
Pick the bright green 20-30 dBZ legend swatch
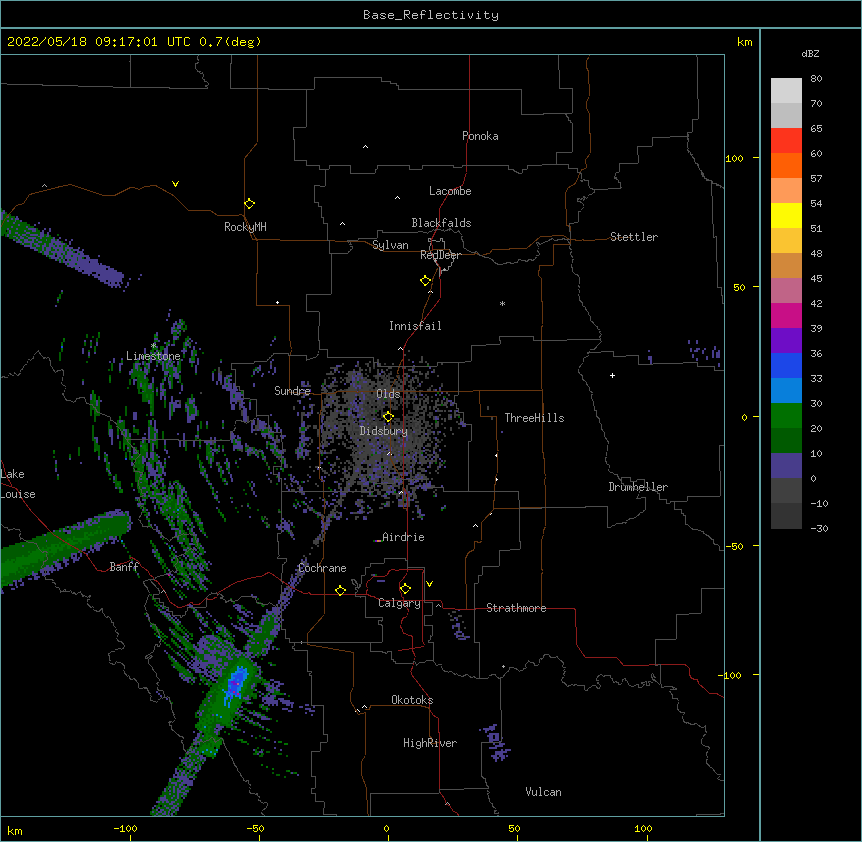[786, 416]
